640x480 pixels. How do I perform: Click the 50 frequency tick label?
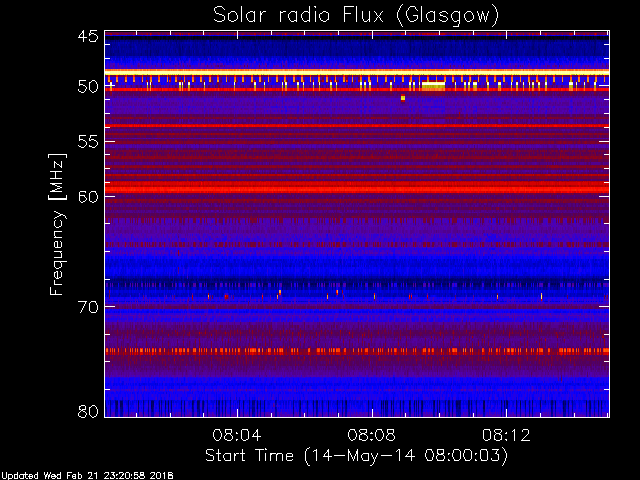click(88, 87)
